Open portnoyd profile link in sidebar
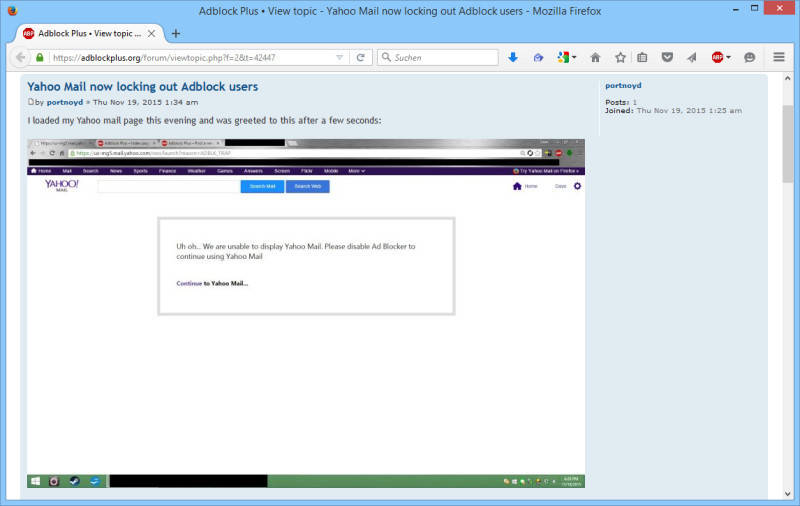Viewport: 800px width, 506px height. click(623, 86)
